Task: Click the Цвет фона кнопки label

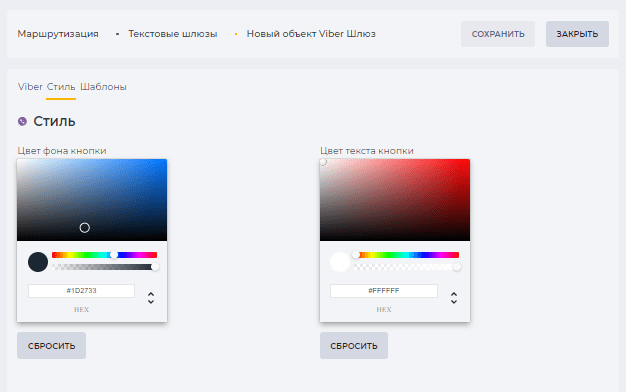Action: (62, 151)
